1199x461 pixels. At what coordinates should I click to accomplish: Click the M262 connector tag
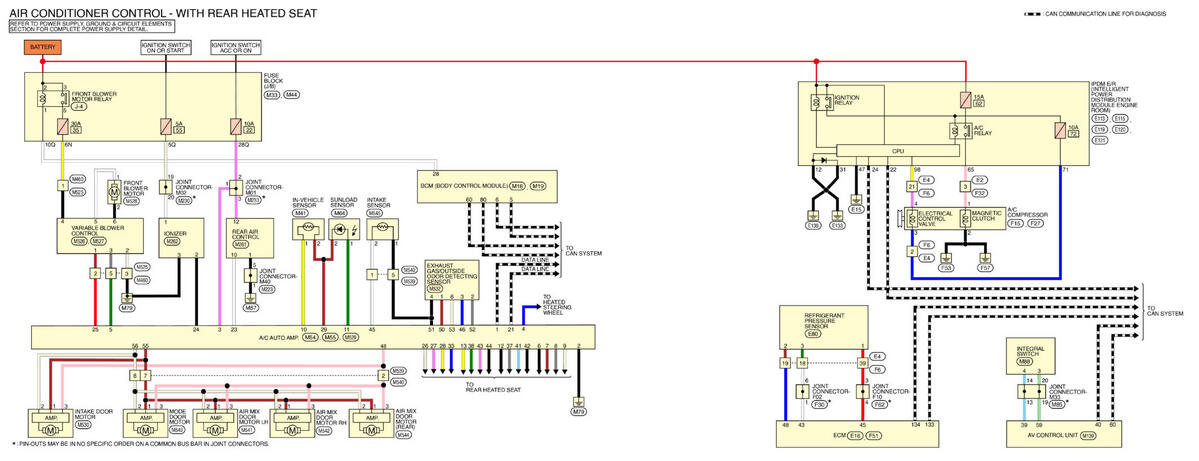pos(172,242)
